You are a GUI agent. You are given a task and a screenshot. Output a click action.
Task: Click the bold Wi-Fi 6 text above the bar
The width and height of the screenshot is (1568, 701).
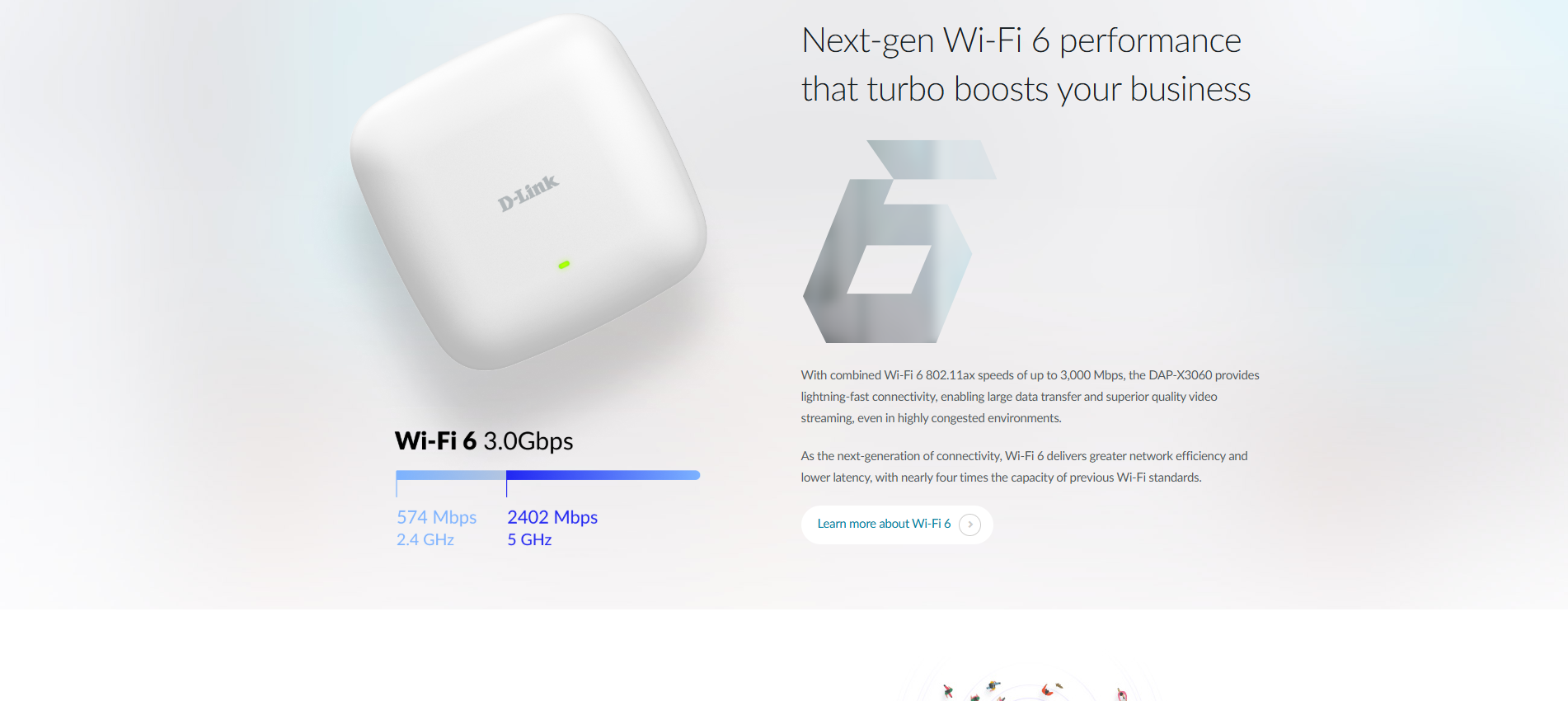pyautogui.click(x=435, y=441)
